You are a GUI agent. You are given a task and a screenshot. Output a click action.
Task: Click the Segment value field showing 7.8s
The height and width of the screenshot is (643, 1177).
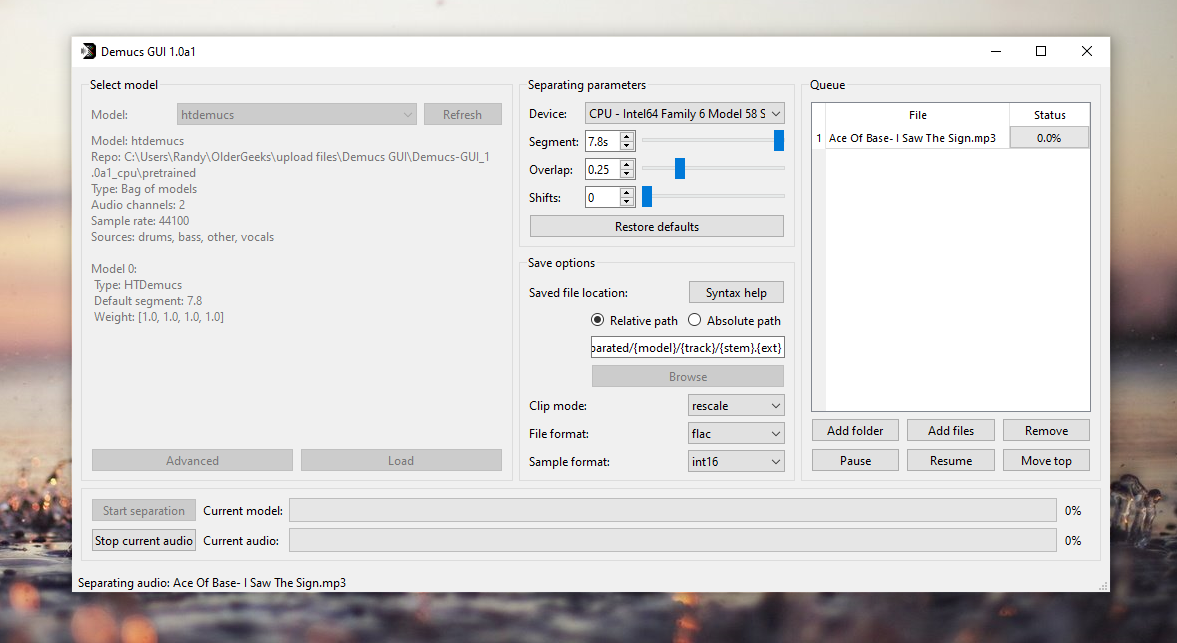tap(603, 141)
